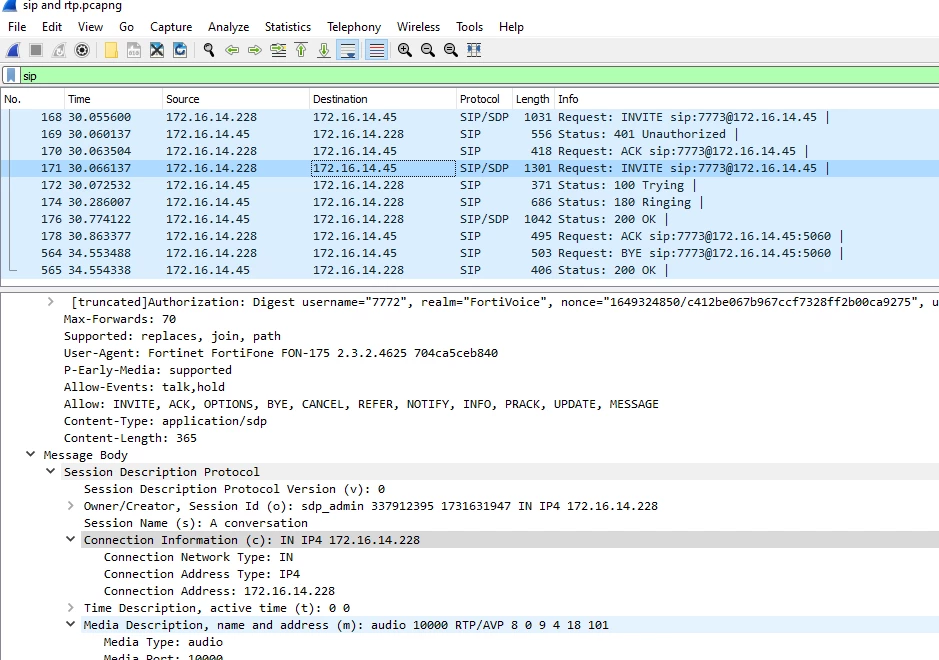
Task: Stop capturing packets with the square icon
Action: [36, 50]
